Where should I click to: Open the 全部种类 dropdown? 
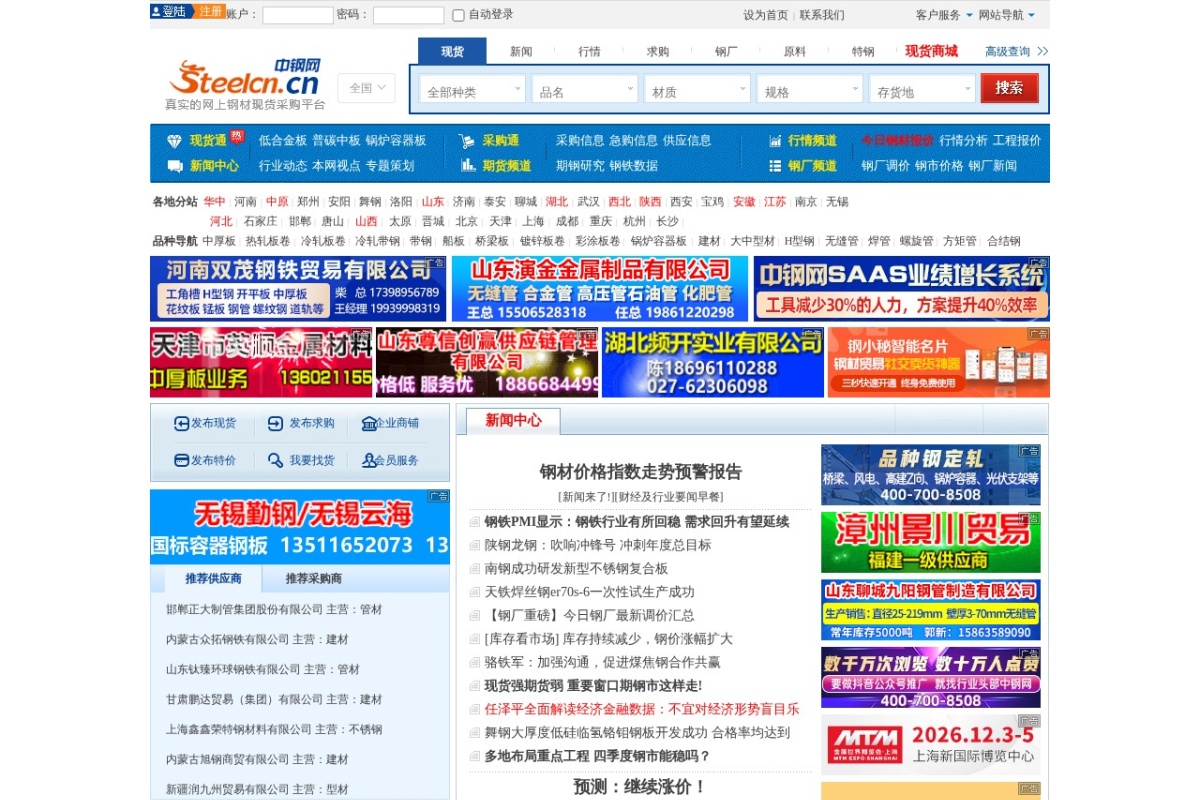click(472, 90)
